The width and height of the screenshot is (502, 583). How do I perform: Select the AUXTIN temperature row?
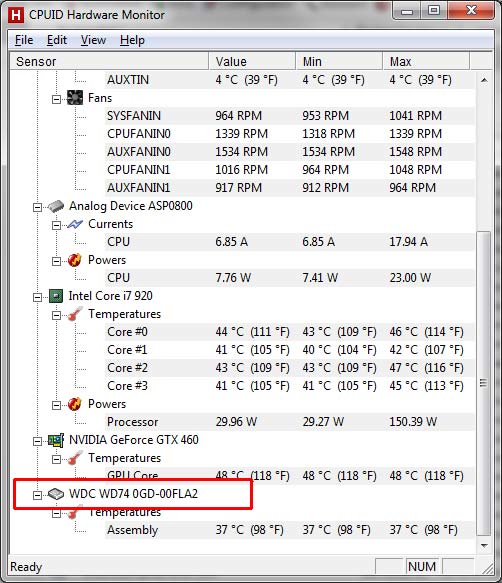(x=290, y=80)
